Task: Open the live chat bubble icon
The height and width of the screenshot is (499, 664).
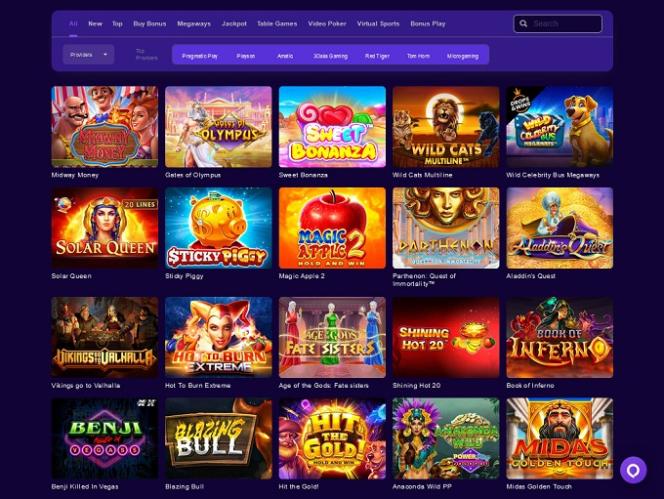Action: click(x=633, y=470)
